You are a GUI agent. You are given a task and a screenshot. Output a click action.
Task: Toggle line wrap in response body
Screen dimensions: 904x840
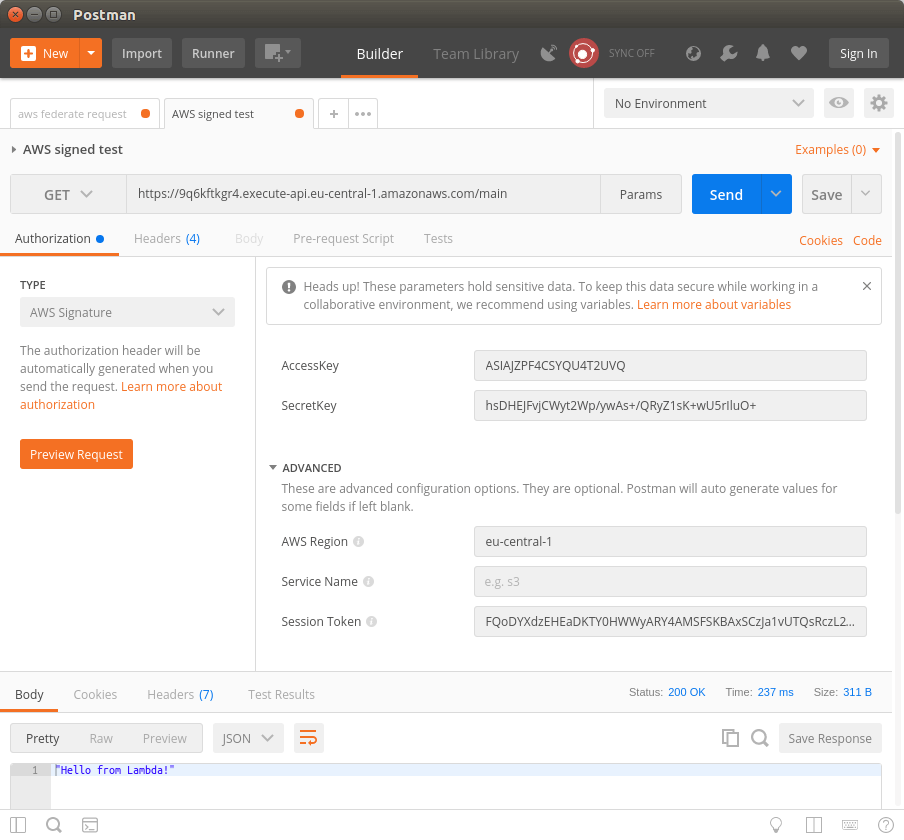coord(309,738)
